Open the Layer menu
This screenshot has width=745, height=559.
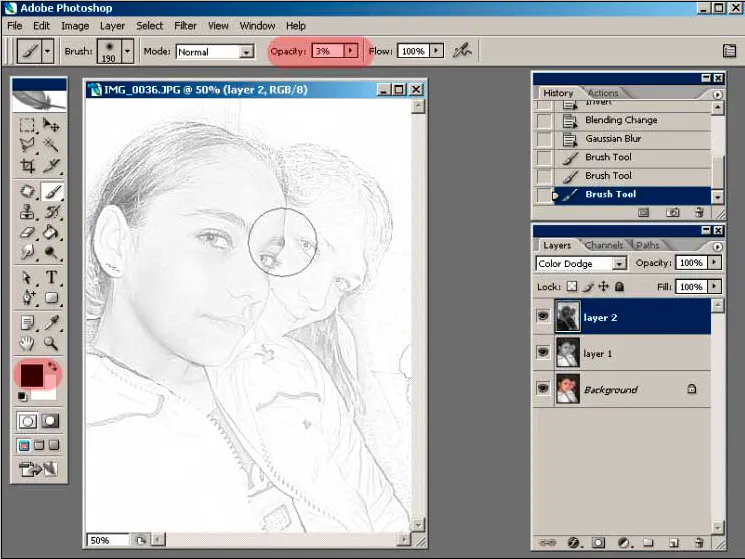[112, 26]
